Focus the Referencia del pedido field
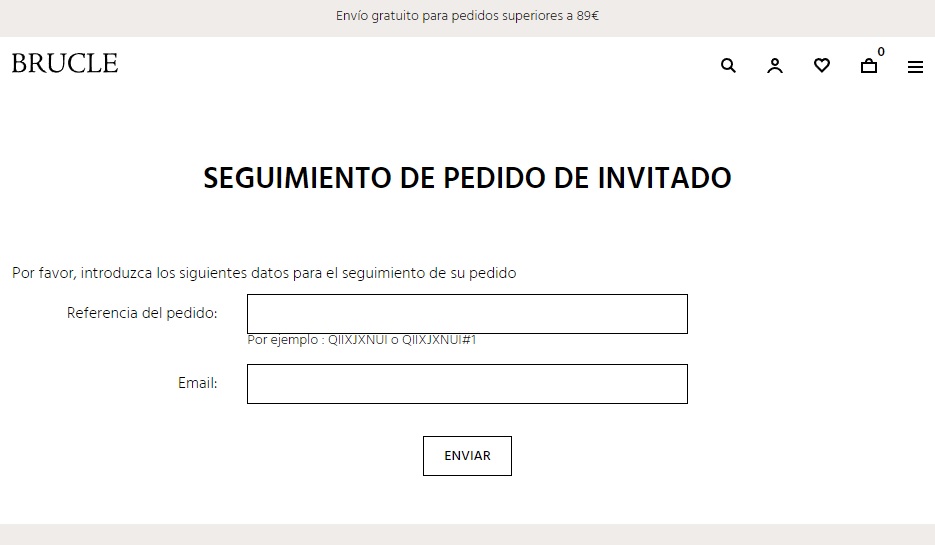The width and height of the screenshot is (935, 545). click(x=467, y=314)
